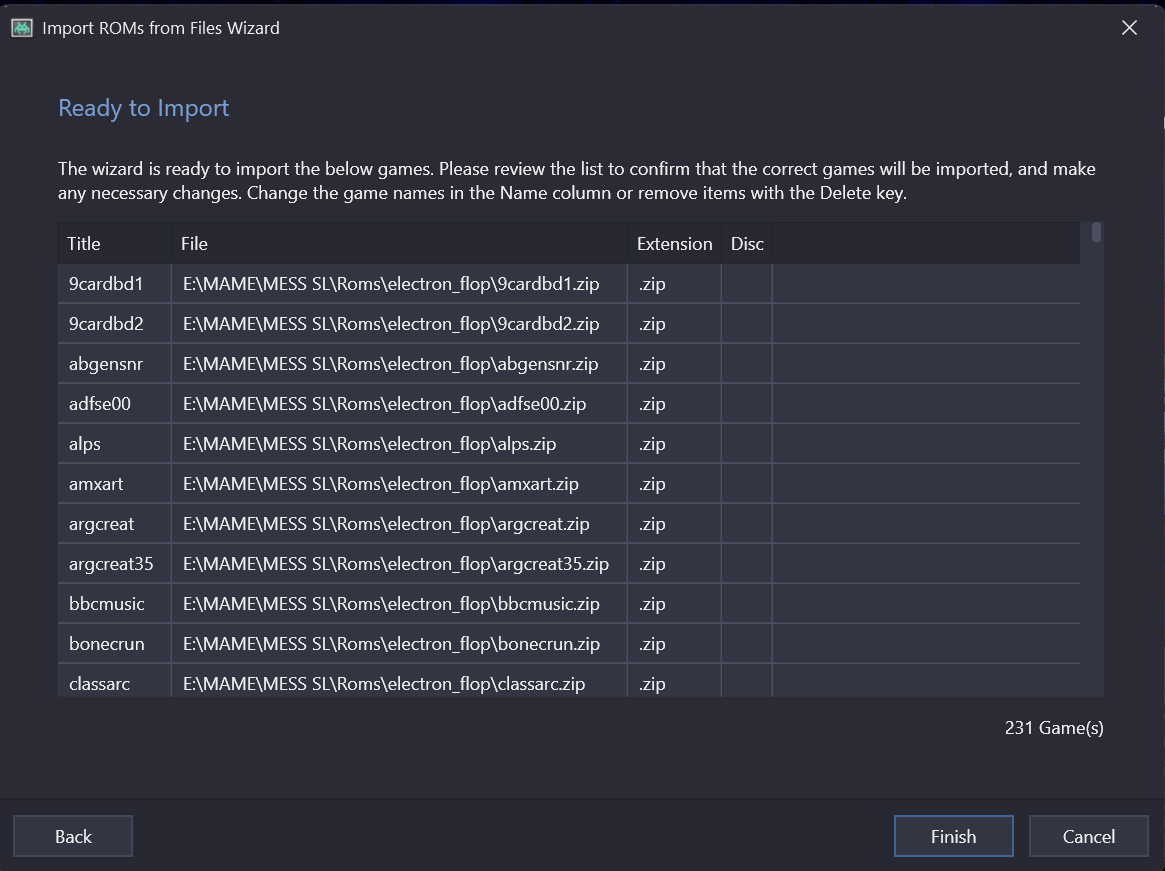Close the Import ROMs wizard window
This screenshot has width=1165, height=871.
[1129, 28]
